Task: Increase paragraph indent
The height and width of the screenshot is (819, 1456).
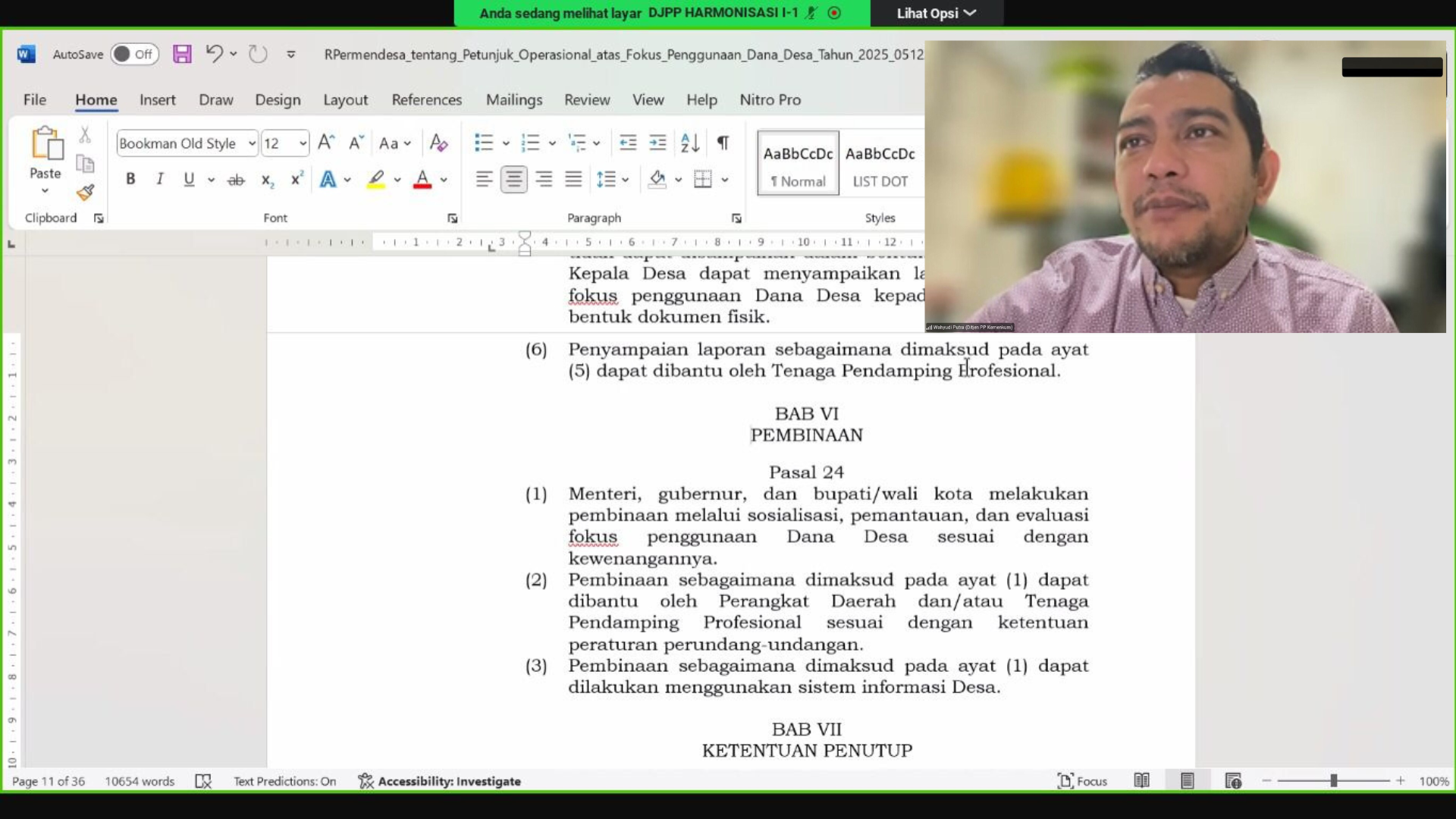Action: tap(657, 143)
